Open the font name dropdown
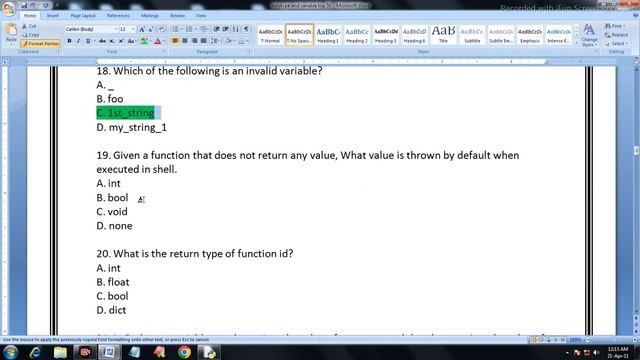This screenshot has height=360, width=640. (x=116, y=29)
